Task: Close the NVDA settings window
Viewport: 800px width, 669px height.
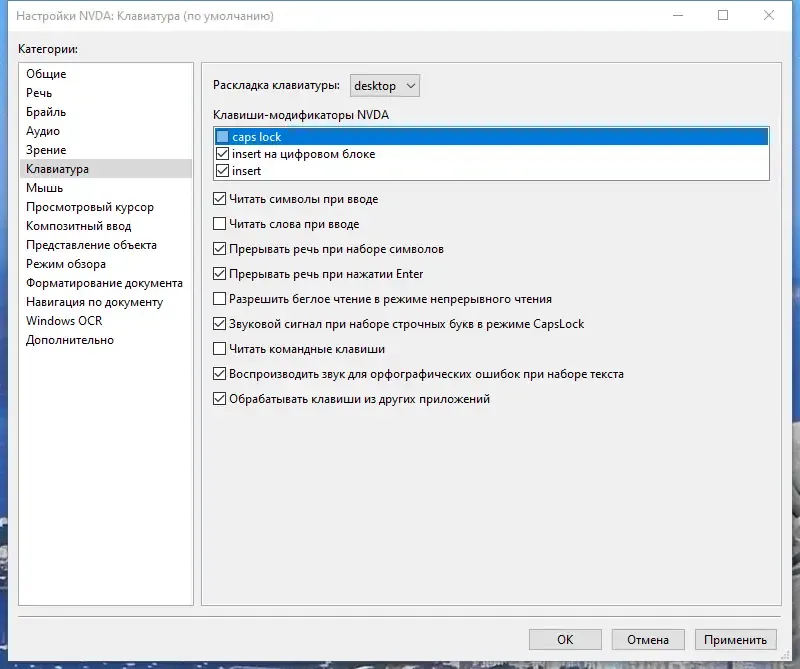Action: pyautogui.click(x=769, y=15)
